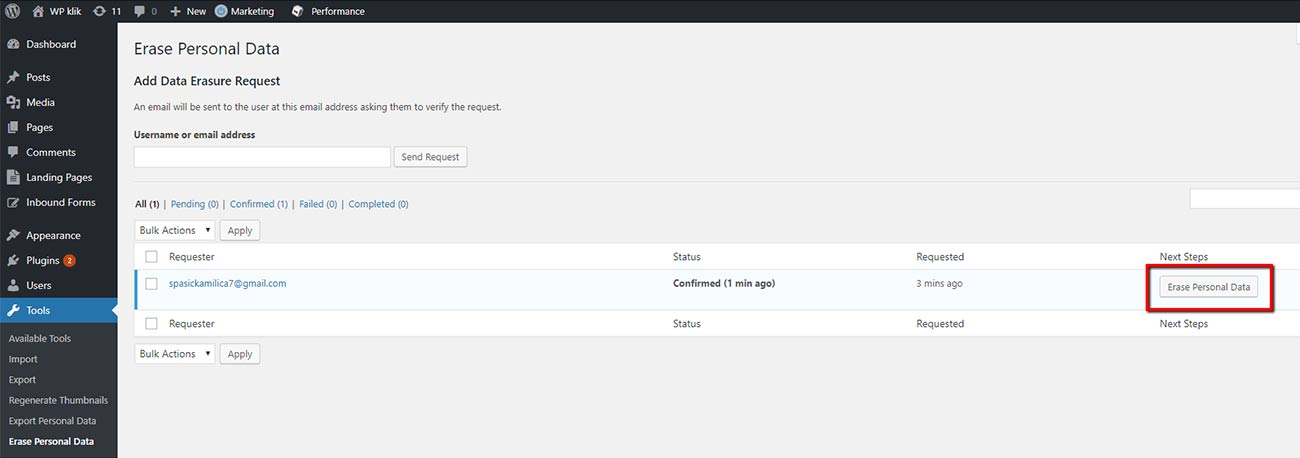Go to Import submenu item
The width and height of the screenshot is (1300, 458).
pyautogui.click(x=23, y=359)
